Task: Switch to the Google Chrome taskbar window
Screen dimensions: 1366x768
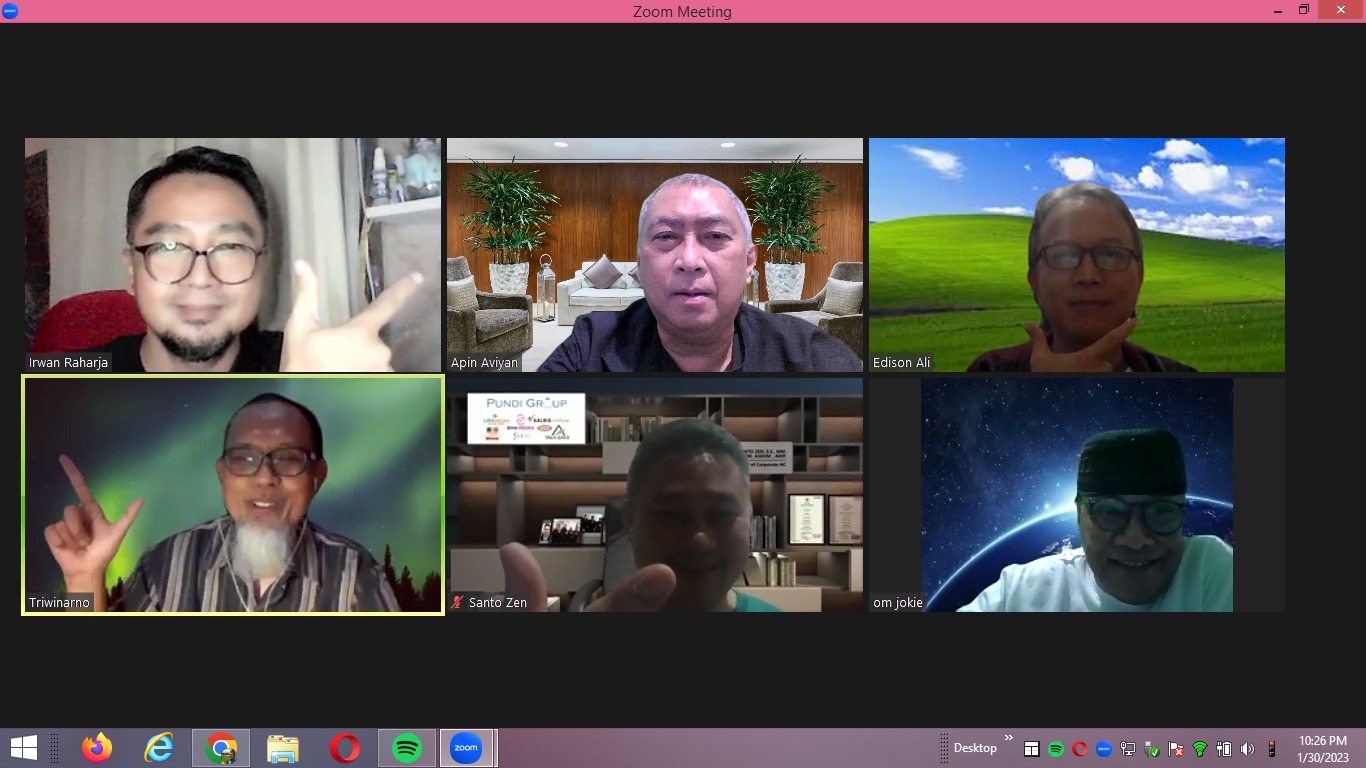Action: click(221, 748)
